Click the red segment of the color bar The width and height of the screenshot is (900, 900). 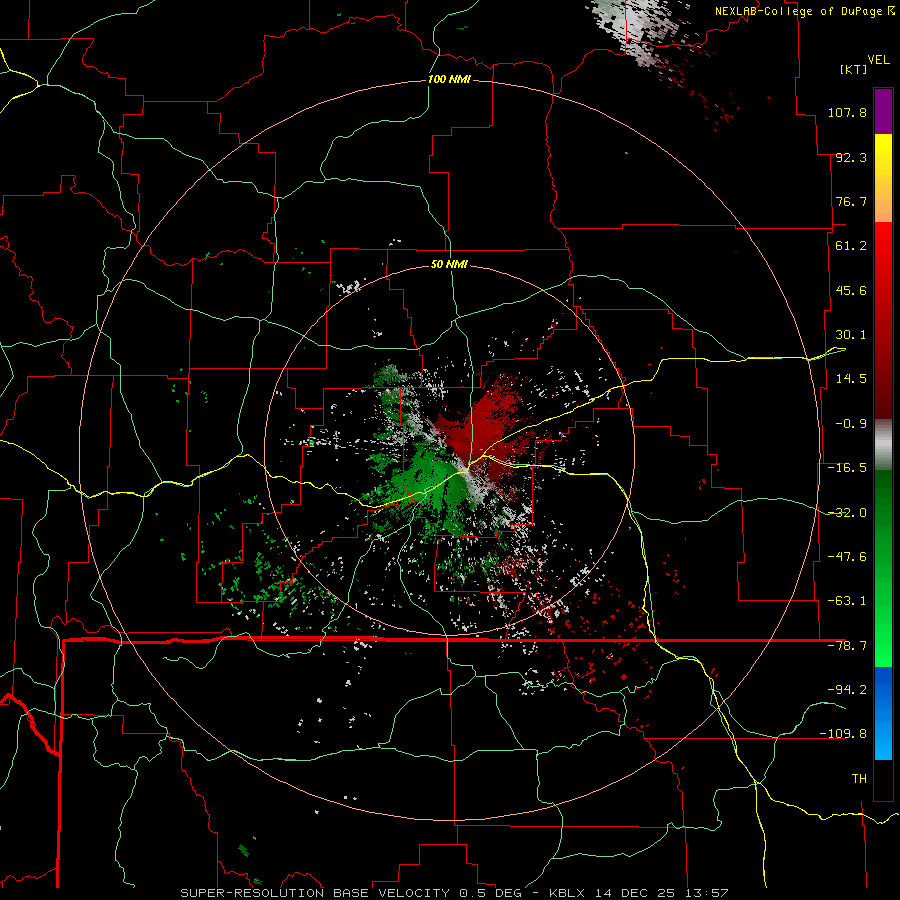pos(883,320)
